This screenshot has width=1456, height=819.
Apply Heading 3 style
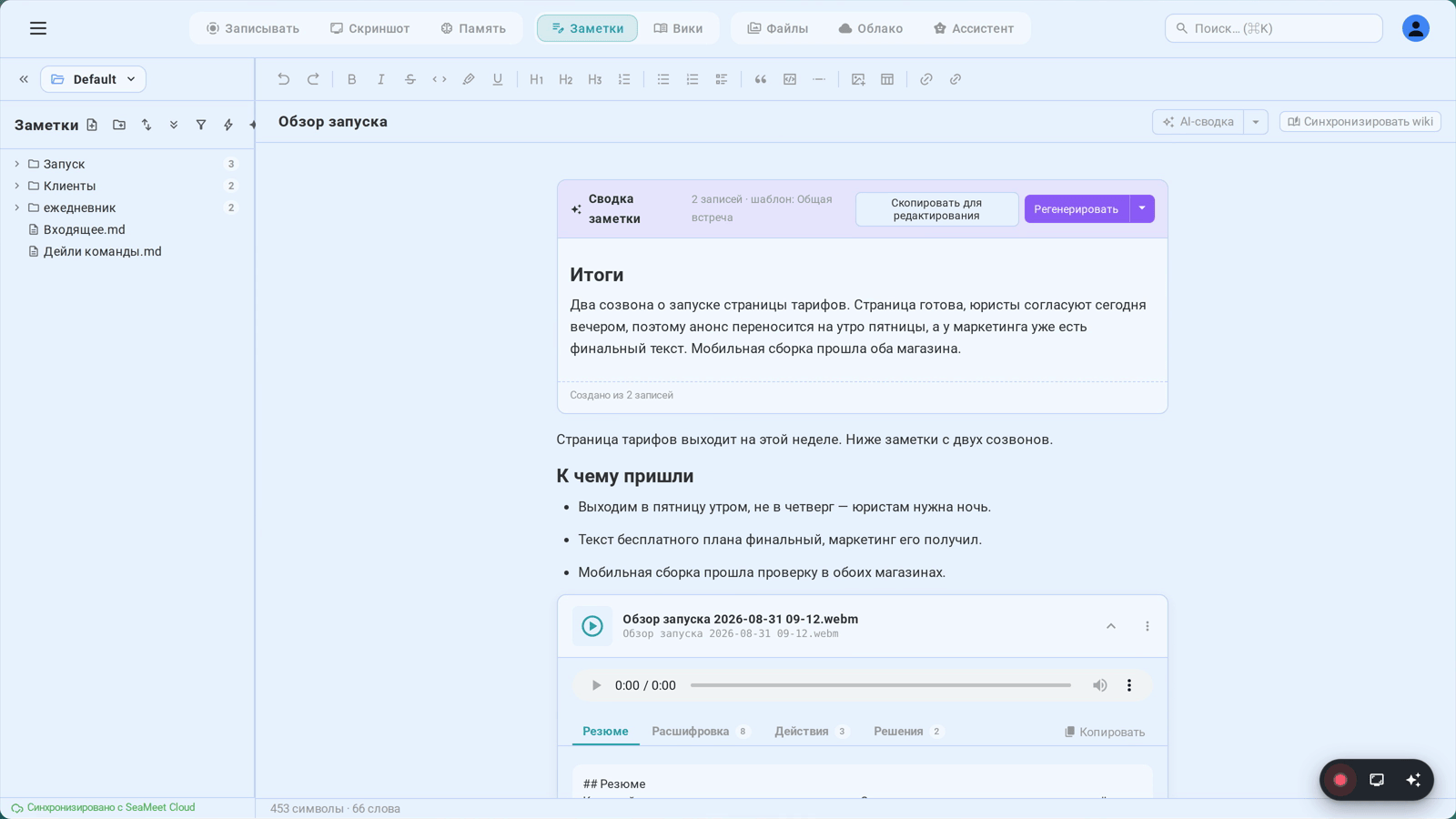pos(595,79)
